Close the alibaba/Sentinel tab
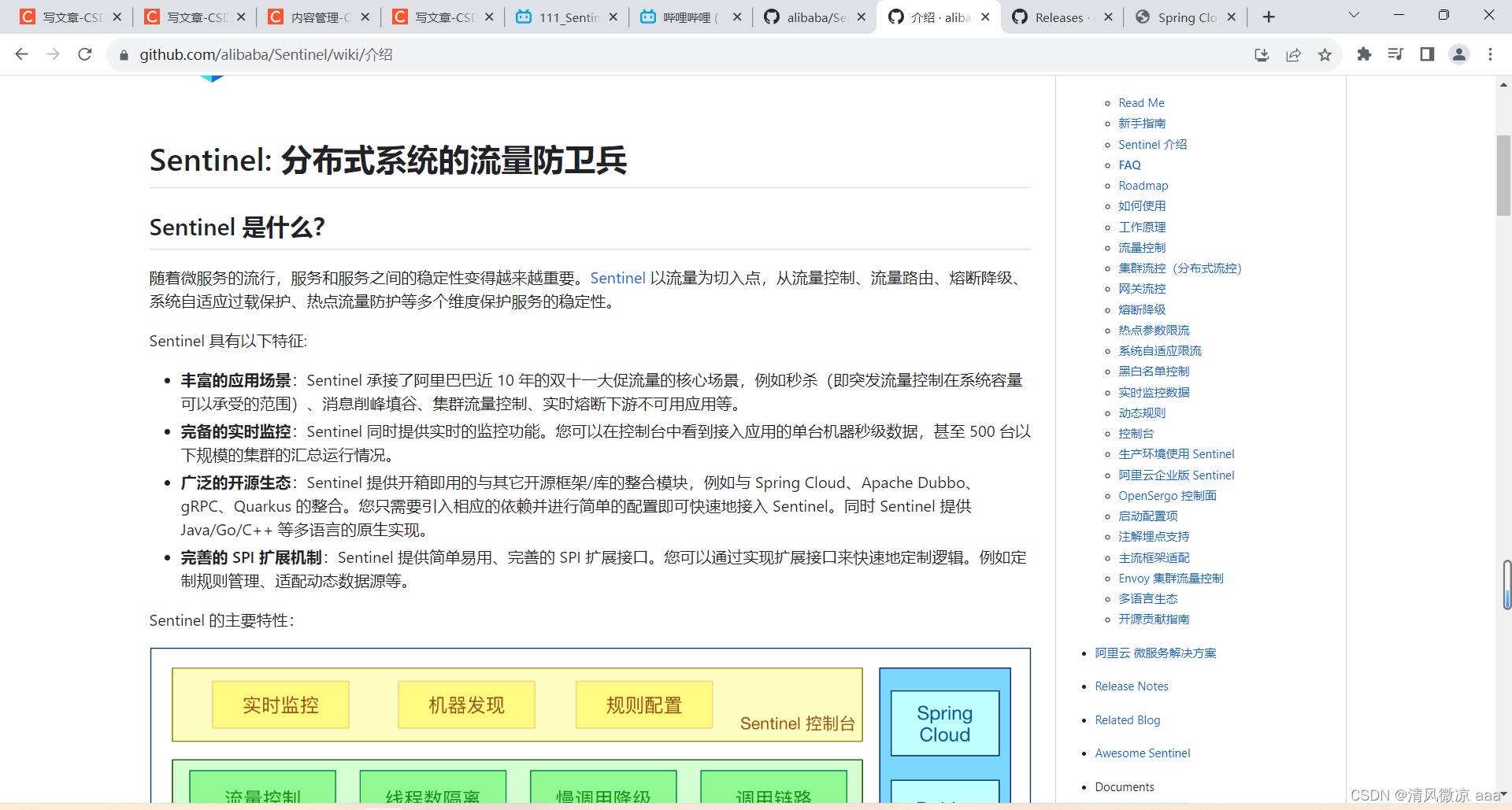 [862, 17]
